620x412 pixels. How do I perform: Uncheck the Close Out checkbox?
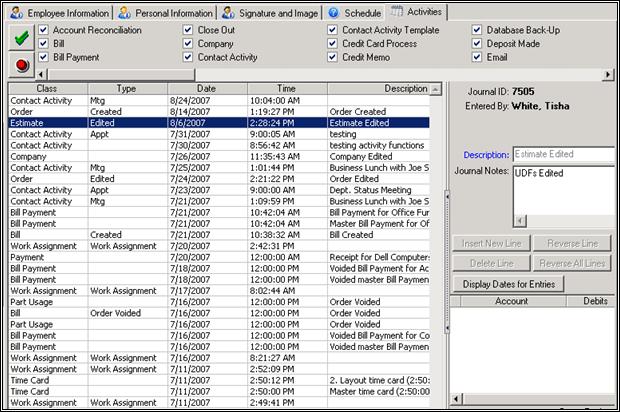click(x=188, y=30)
